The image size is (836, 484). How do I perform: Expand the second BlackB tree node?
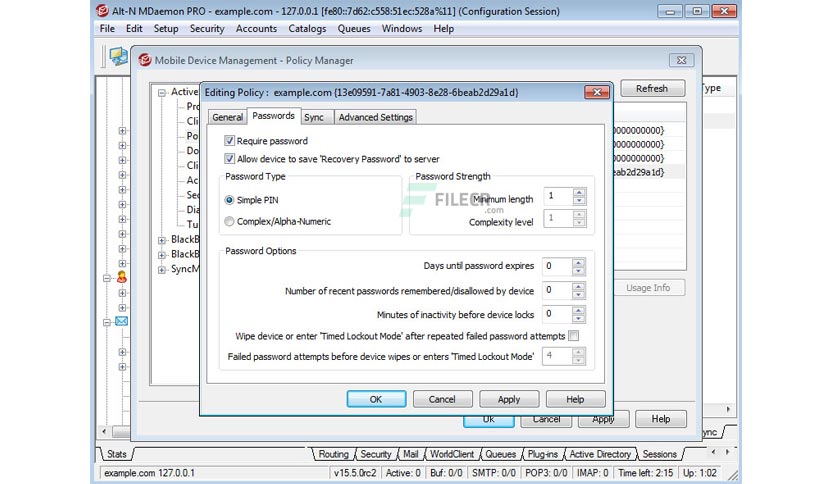pos(162,255)
